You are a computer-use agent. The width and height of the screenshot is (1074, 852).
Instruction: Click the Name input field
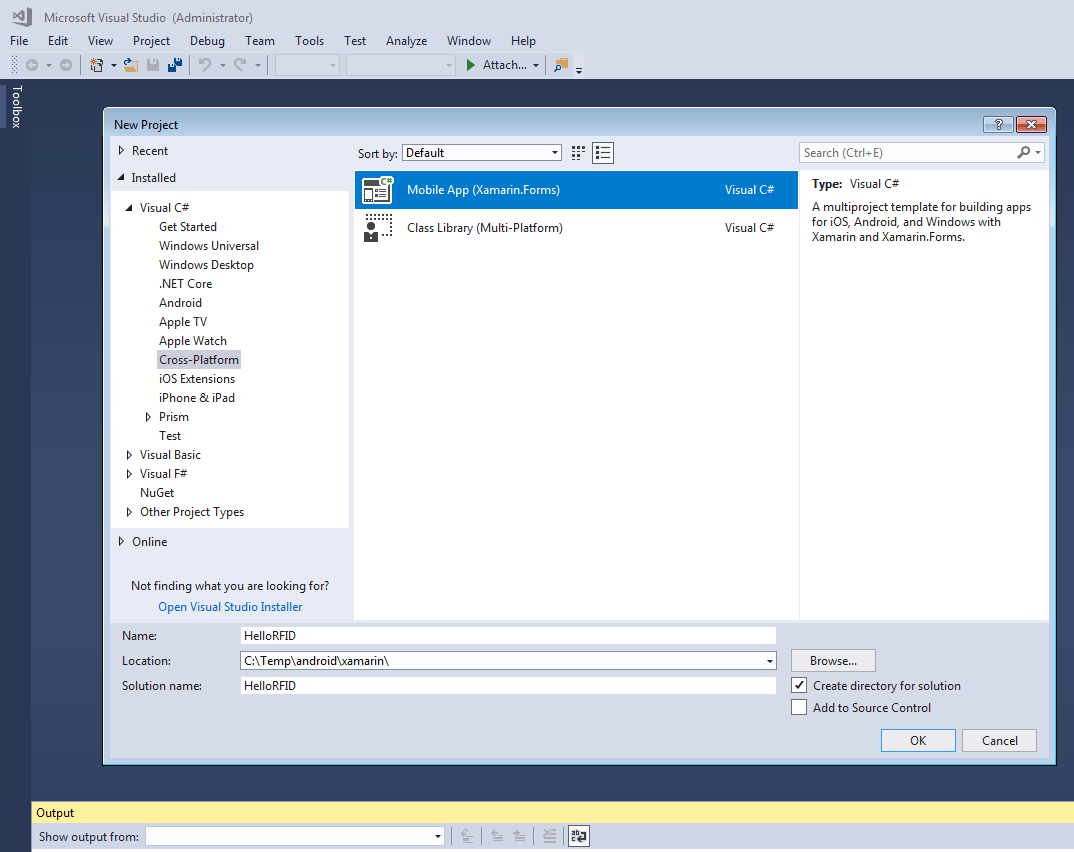(508, 636)
